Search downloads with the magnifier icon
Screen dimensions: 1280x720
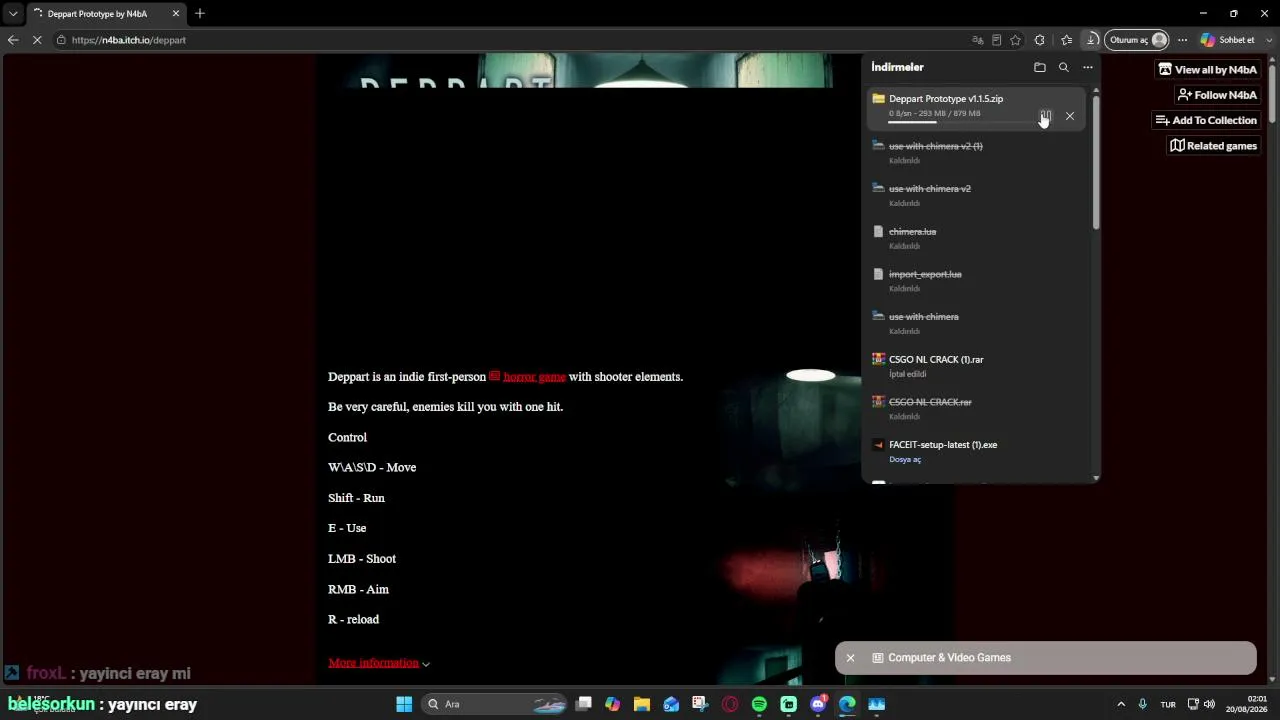1064,67
